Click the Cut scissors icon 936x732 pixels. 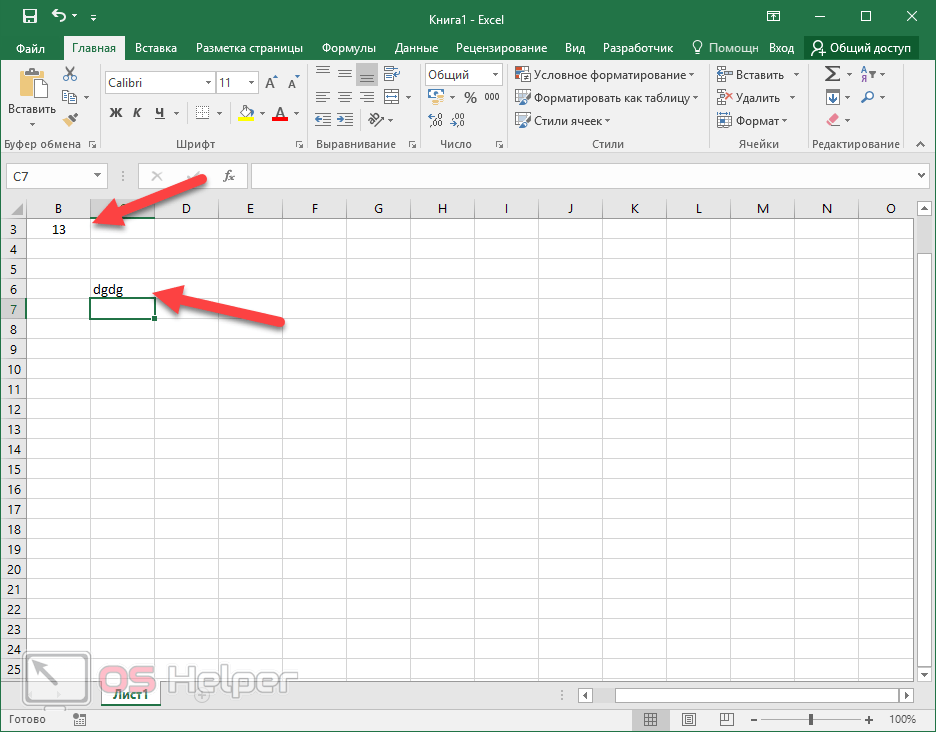tap(69, 74)
